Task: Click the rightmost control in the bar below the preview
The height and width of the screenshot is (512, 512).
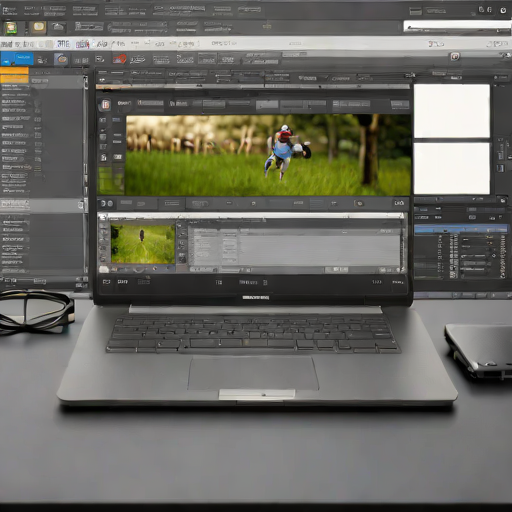Action: [399, 203]
